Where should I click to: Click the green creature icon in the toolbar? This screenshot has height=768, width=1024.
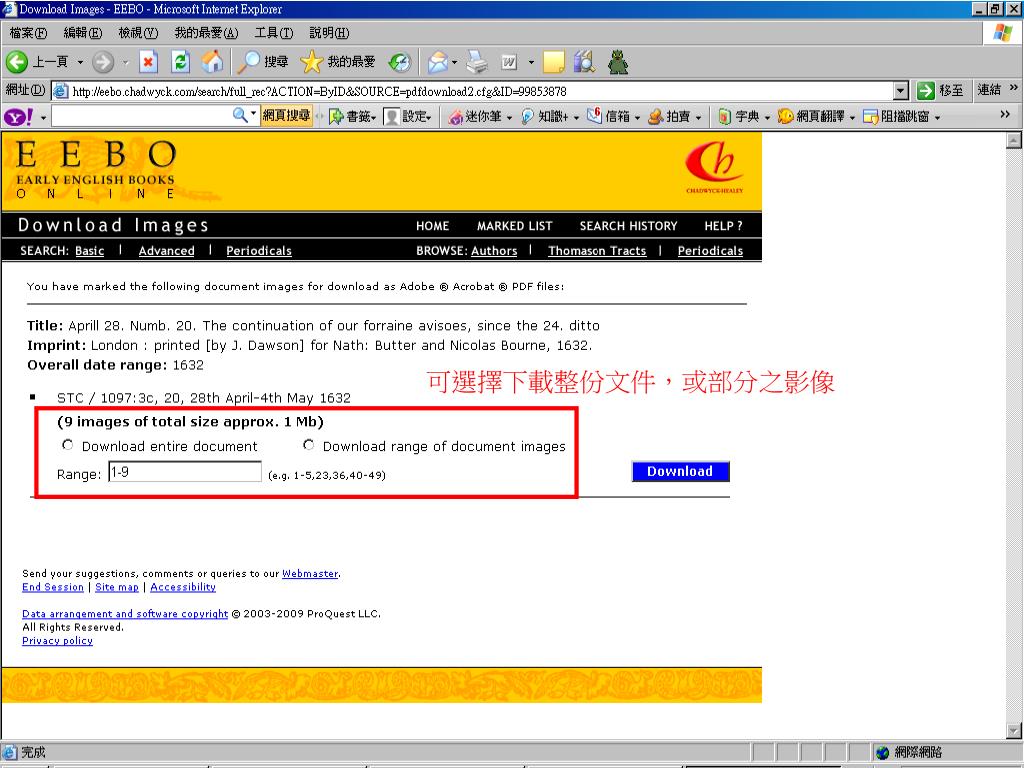618,62
